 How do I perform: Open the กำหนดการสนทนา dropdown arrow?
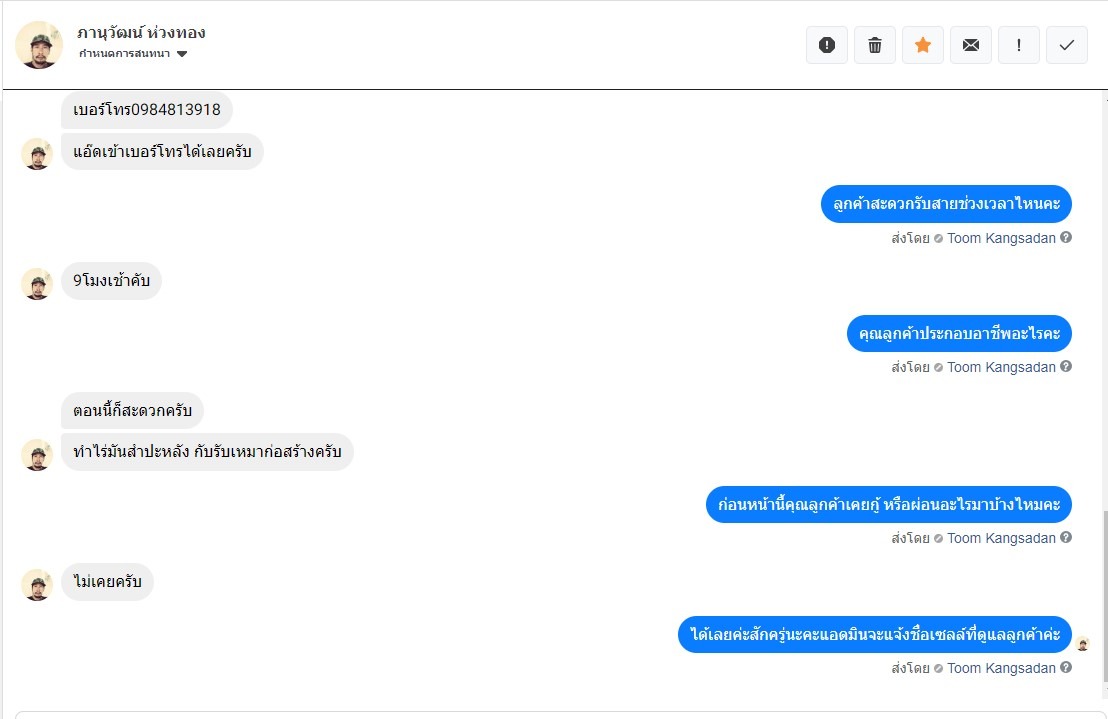[182, 54]
